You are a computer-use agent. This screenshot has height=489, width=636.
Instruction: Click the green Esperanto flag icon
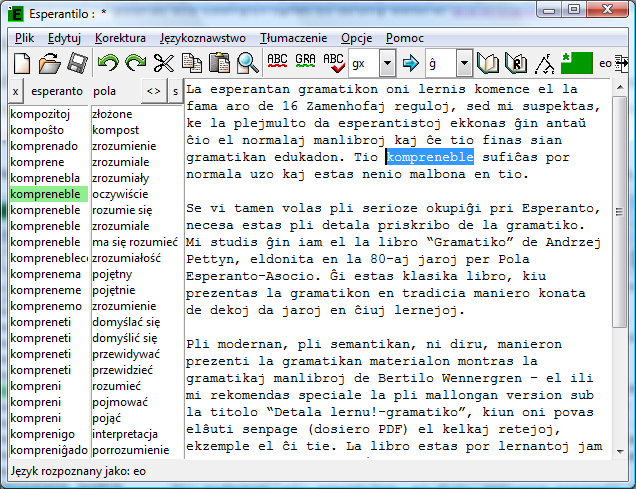(577, 63)
